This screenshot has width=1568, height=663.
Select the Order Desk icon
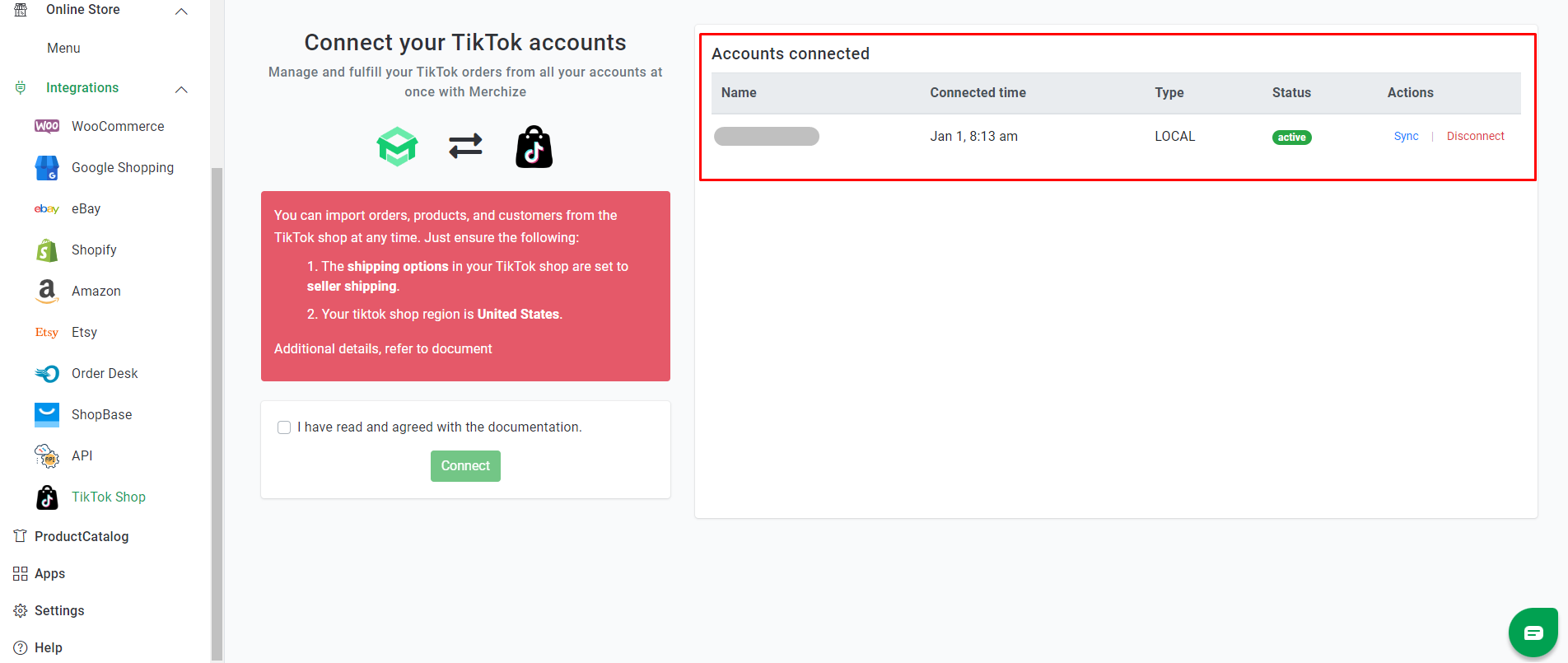click(x=47, y=373)
